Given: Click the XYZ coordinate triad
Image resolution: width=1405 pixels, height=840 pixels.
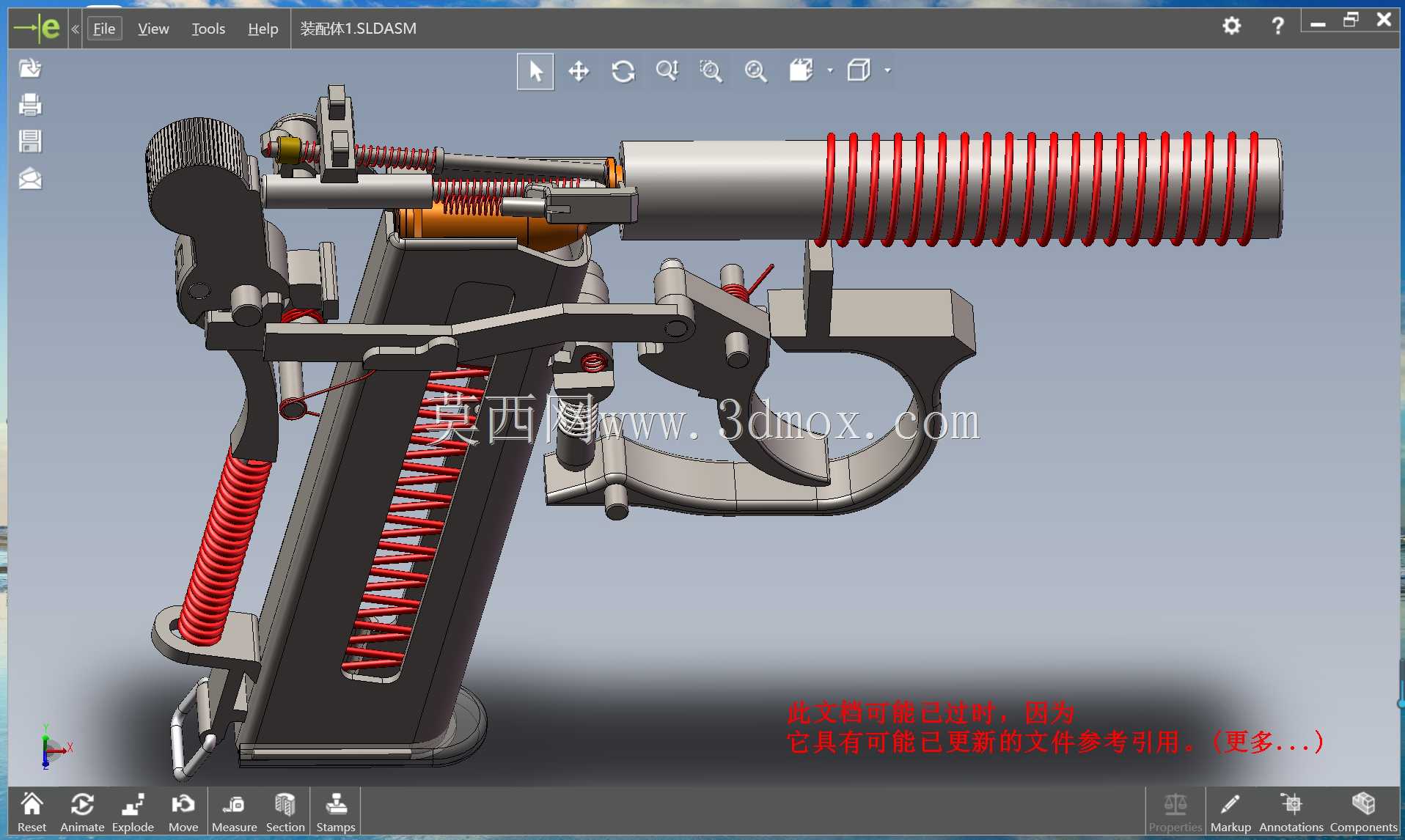Looking at the screenshot, I should [x=55, y=746].
